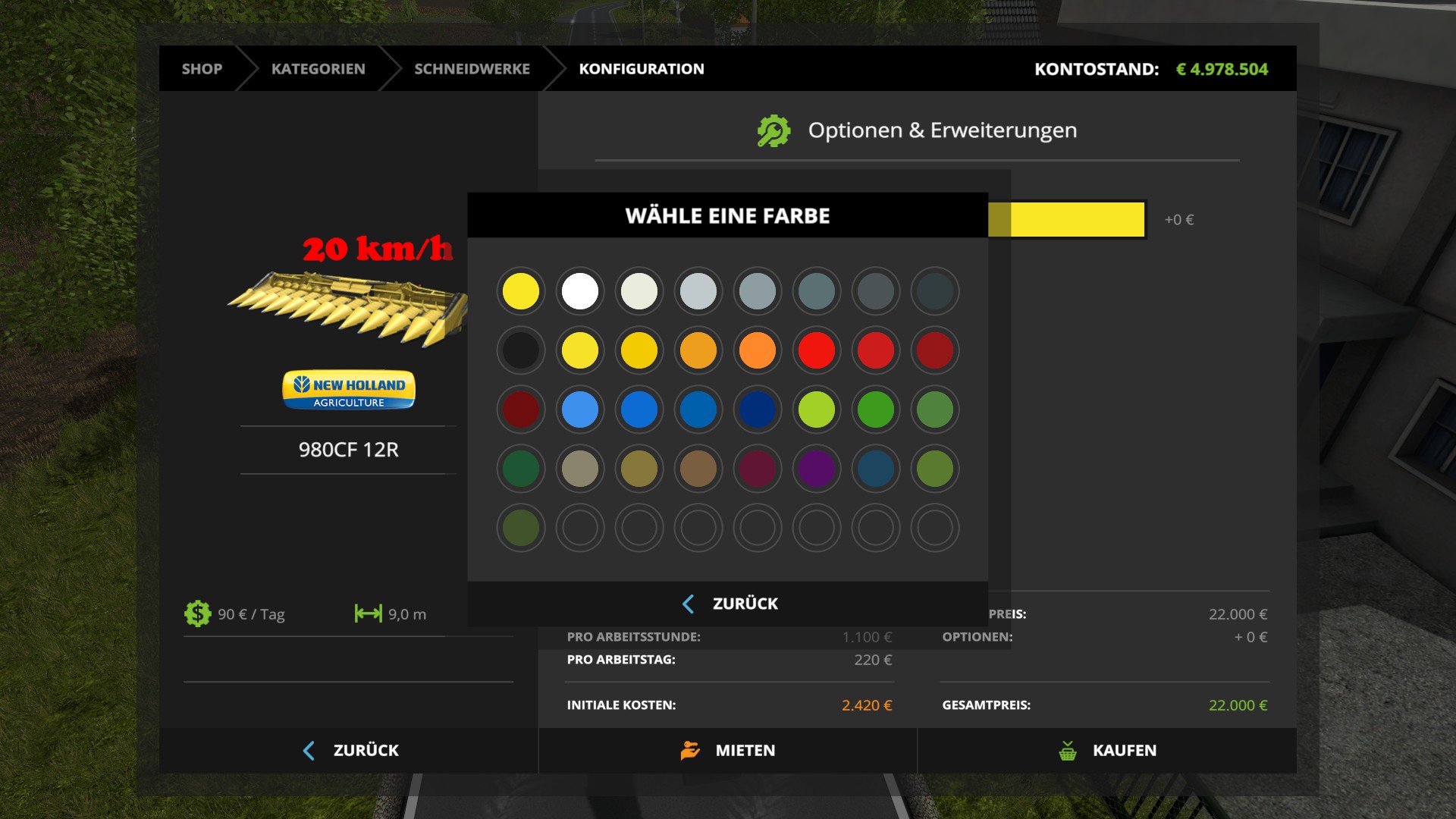Image resolution: width=1456 pixels, height=819 pixels.
Task: Choose the lime green color swatch
Action: pyautogui.click(x=817, y=409)
